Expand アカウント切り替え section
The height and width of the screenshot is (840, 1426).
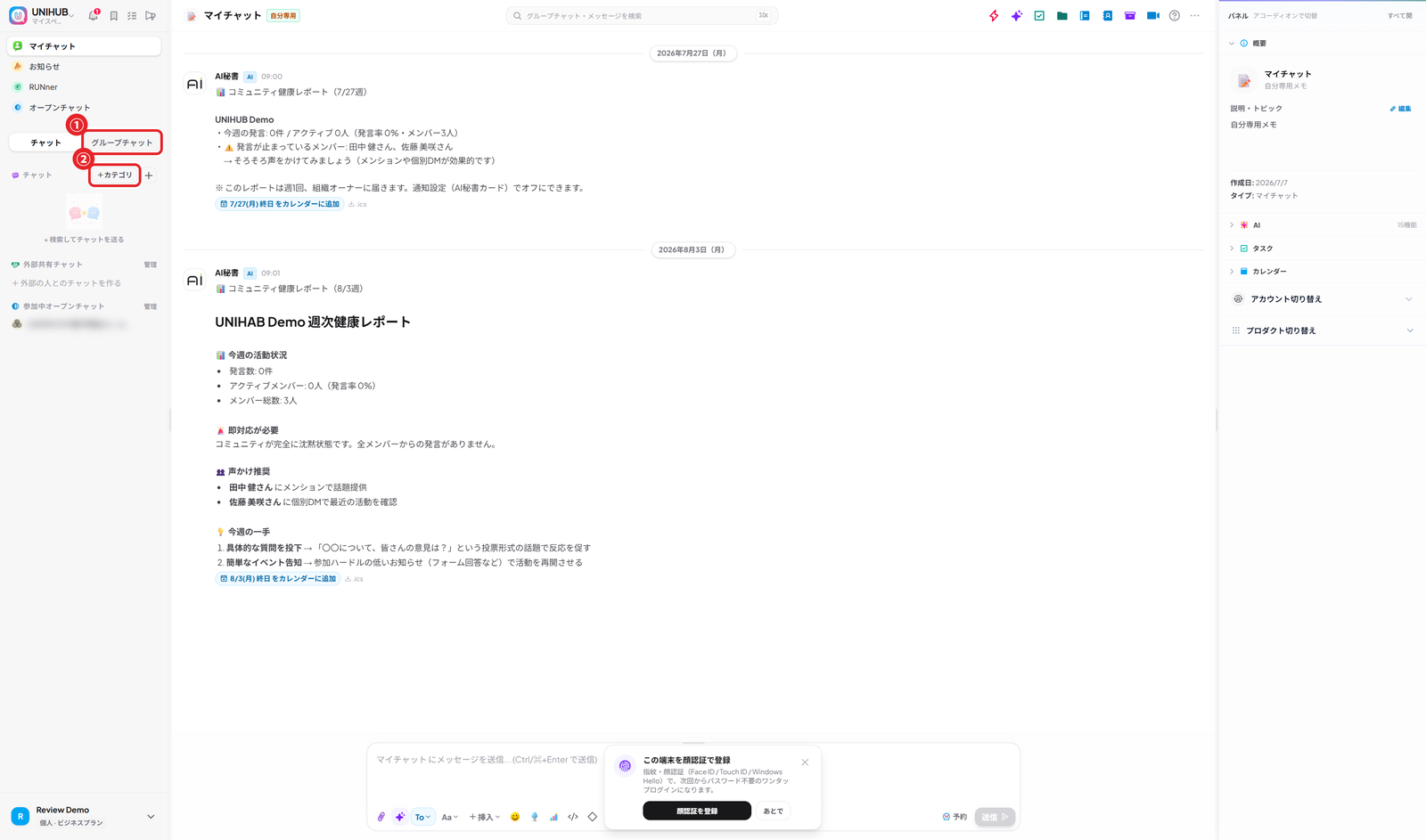(1323, 299)
